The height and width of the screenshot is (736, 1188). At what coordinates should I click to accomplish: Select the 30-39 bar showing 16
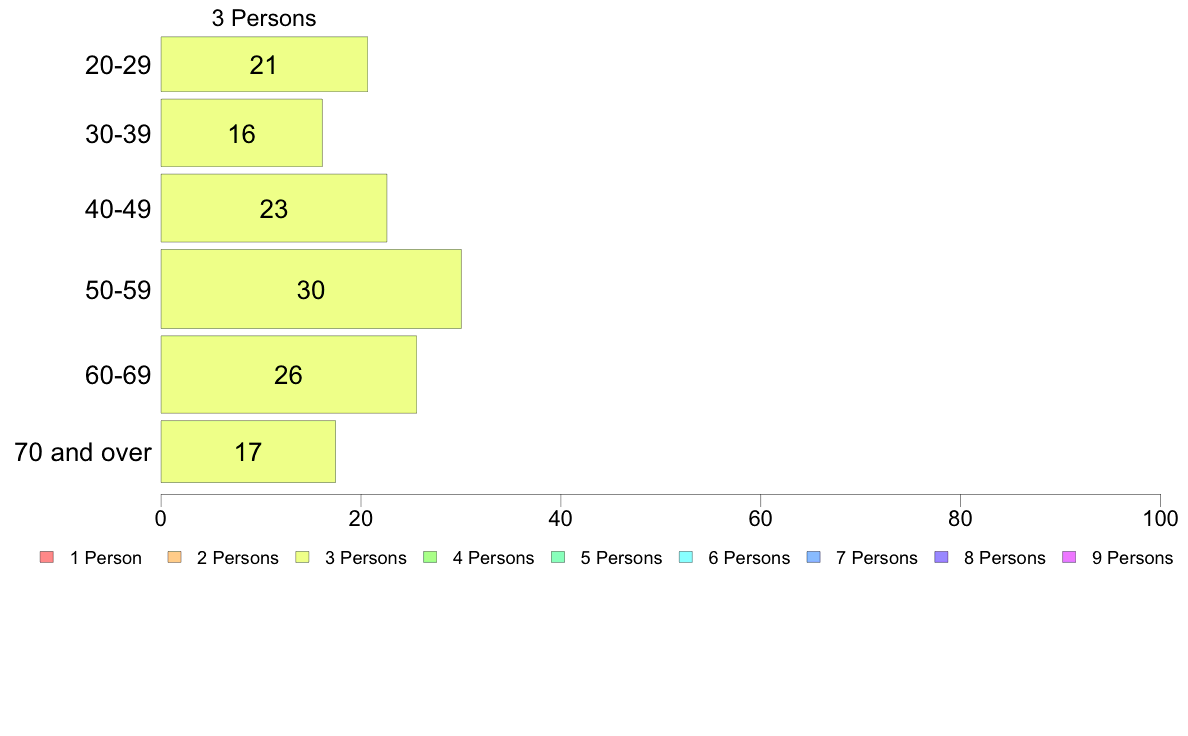coord(242,133)
